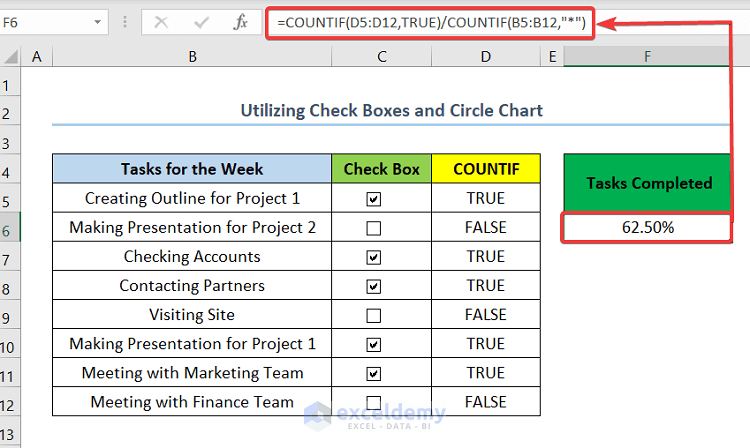
Task: Click the Meeting with Marketing Team cell
Action: pyautogui.click(x=192, y=372)
